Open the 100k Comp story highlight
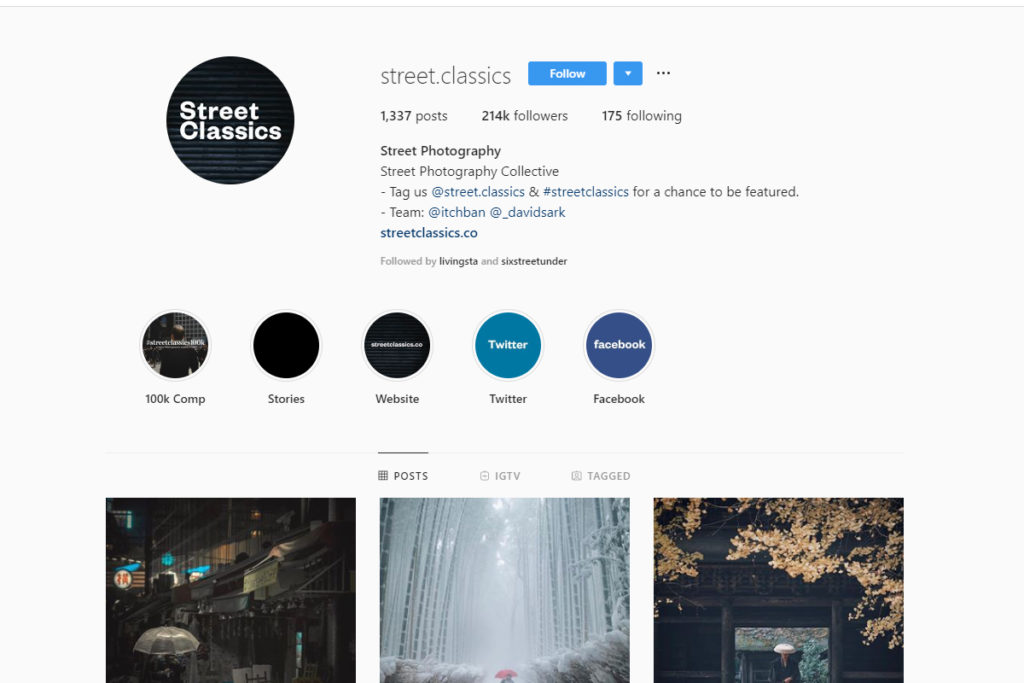Image resolution: width=1024 pixels, height=683 pixels. pyautogui.click(x=175, y=345)
